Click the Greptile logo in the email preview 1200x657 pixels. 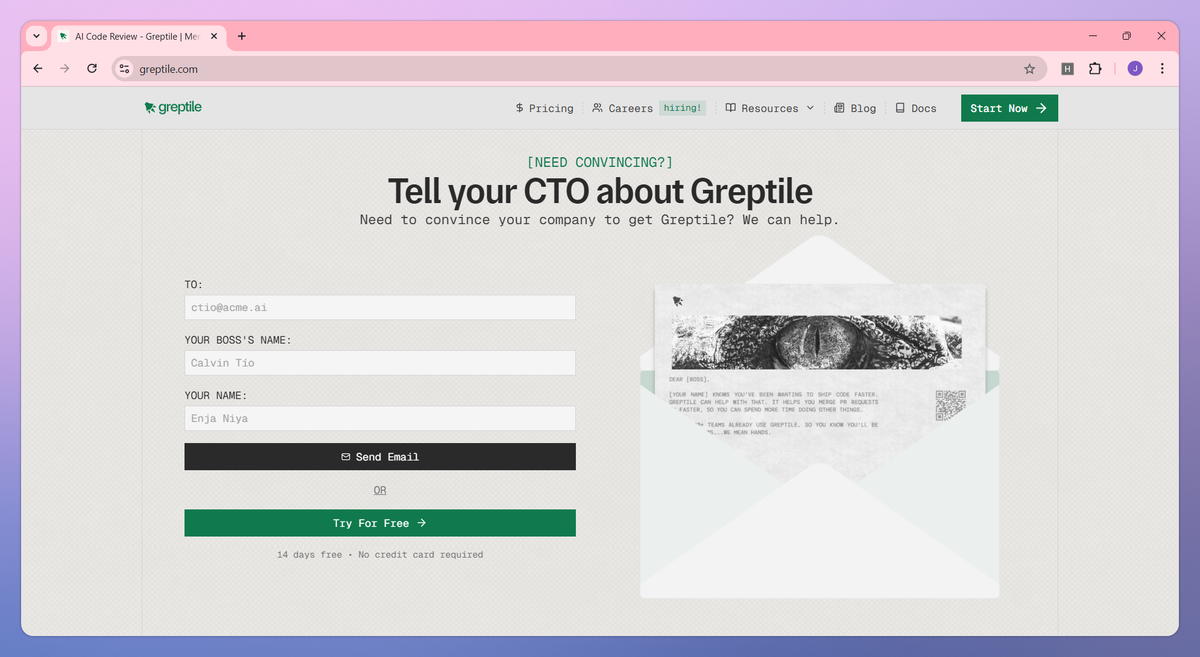click(x=678, y=301)
